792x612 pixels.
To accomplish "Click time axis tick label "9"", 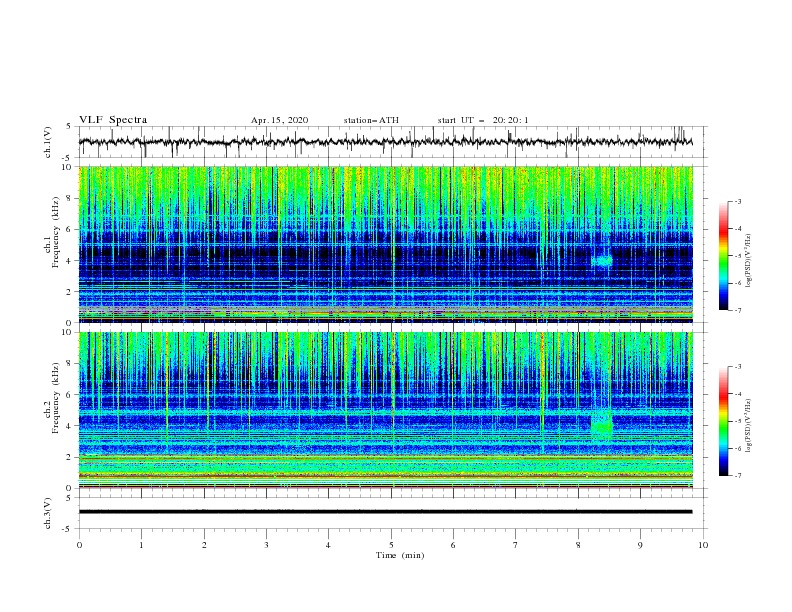I will (640, 545).
